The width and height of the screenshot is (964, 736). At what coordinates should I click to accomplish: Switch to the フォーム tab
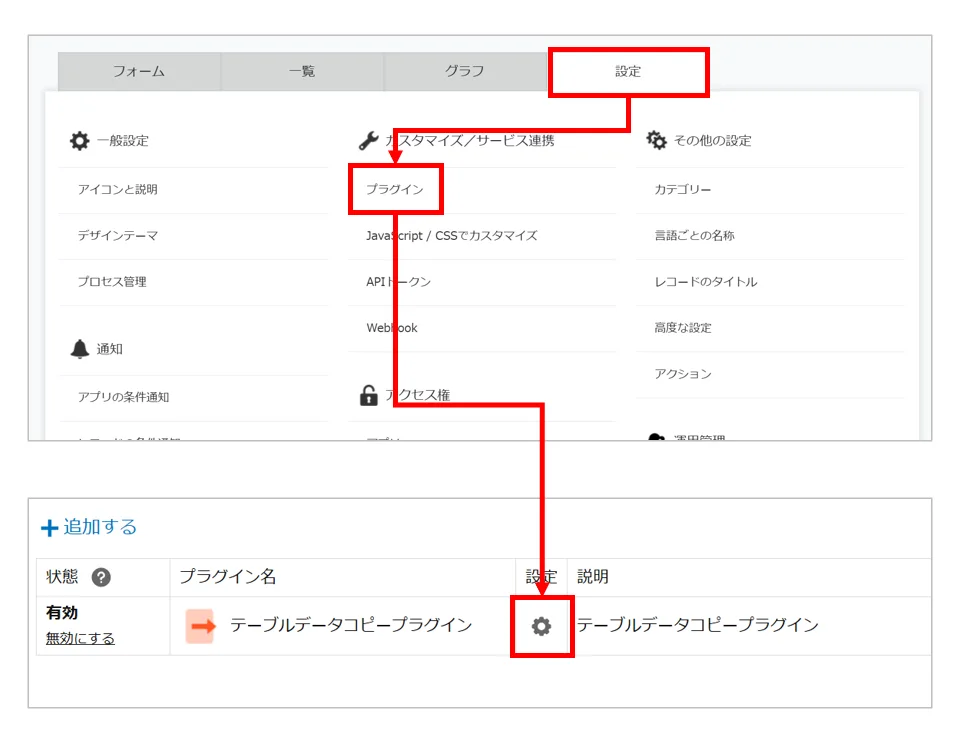pos(140,71)
